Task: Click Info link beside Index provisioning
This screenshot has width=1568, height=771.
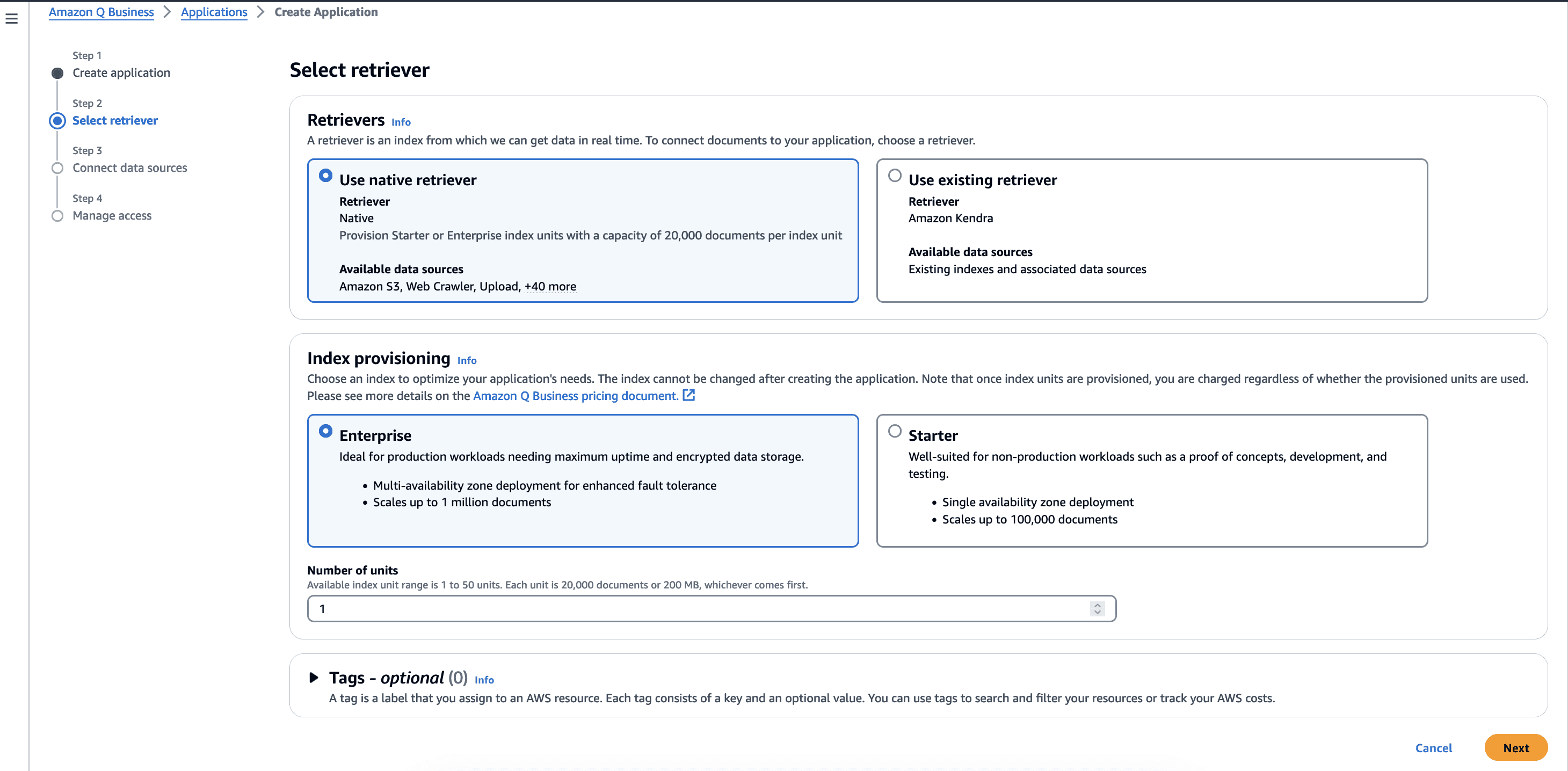Action: tap(466, 361)
